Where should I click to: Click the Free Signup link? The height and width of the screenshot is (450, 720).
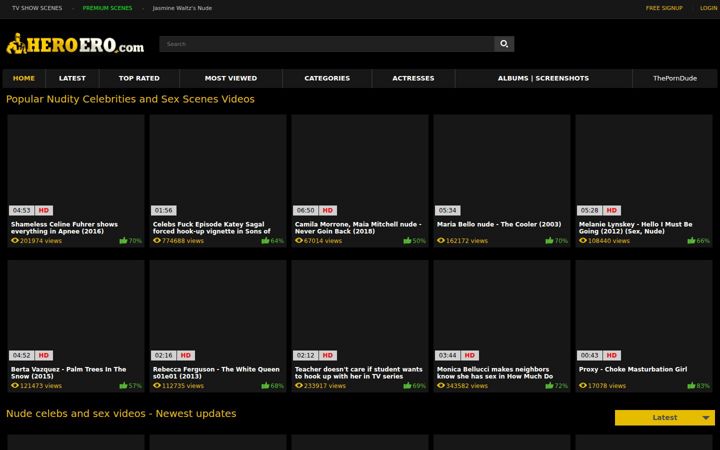(x=664, y=8)
